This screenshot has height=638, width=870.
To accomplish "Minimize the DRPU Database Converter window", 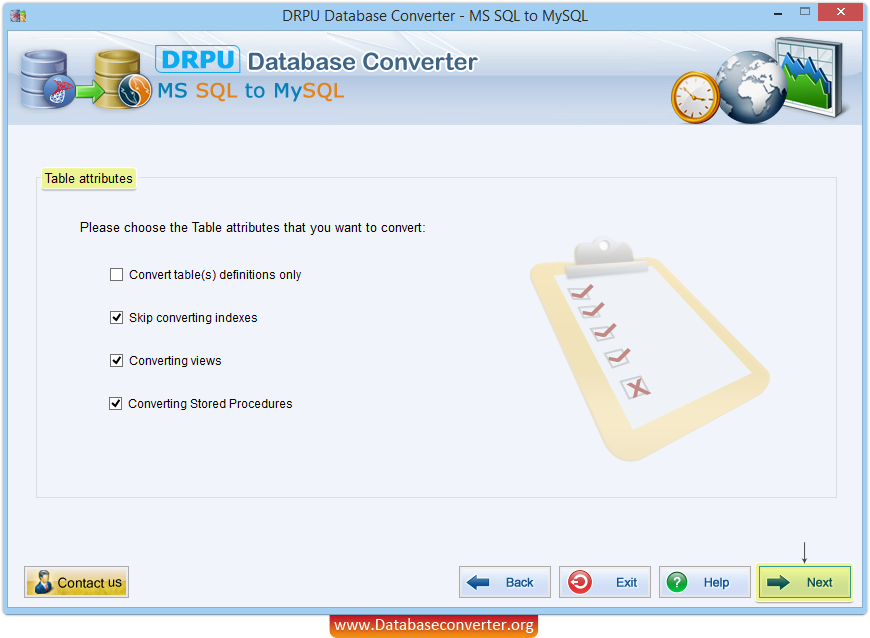I will [778, 13].
